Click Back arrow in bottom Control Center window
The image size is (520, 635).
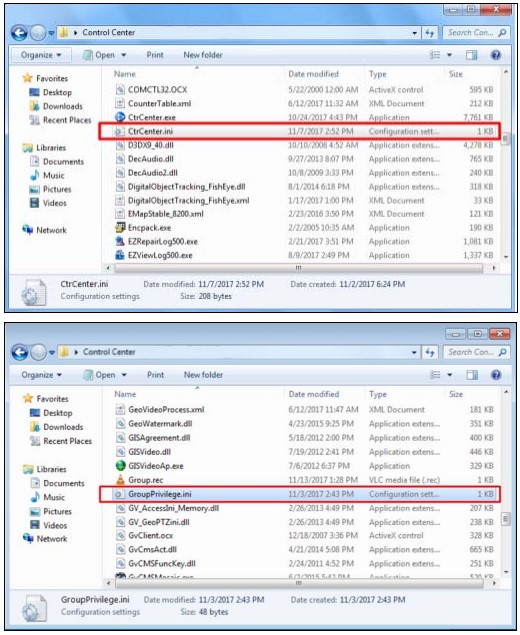click(x=19, y=352)
